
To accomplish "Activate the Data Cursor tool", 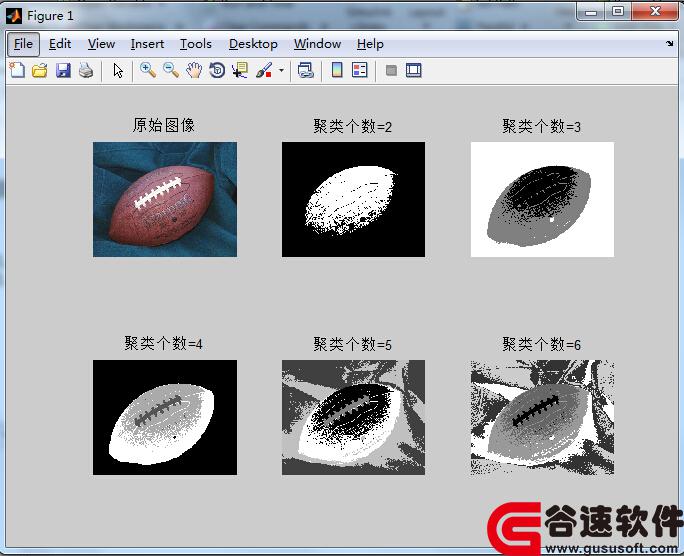I will pos(240,70).
